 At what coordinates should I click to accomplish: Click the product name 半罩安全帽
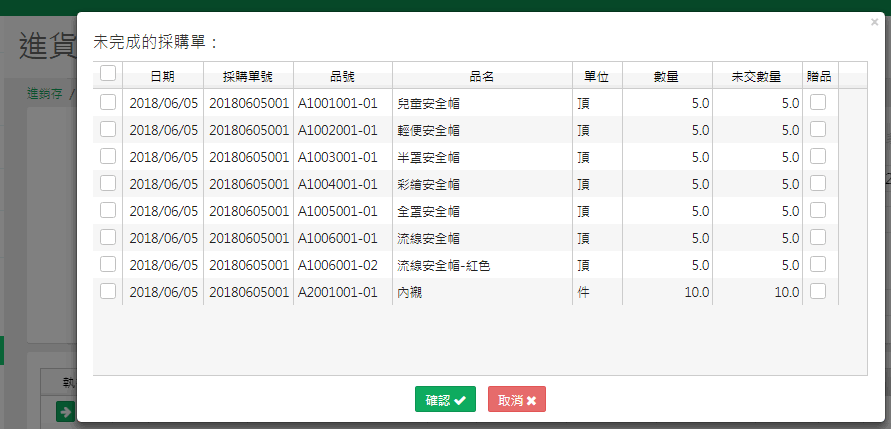point(428,157)
